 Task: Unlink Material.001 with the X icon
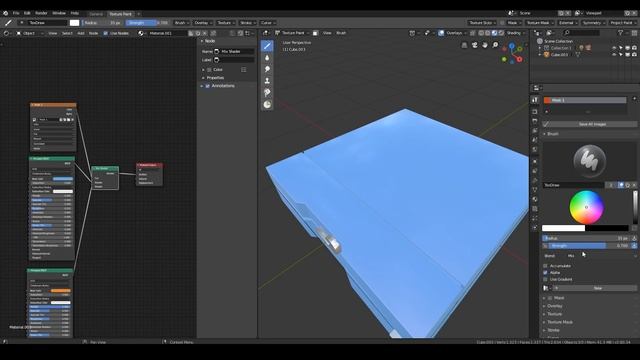click(205, 33)
